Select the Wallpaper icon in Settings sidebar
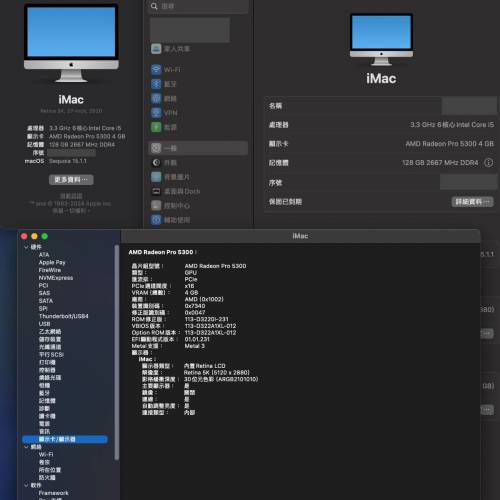 [156, 177]
